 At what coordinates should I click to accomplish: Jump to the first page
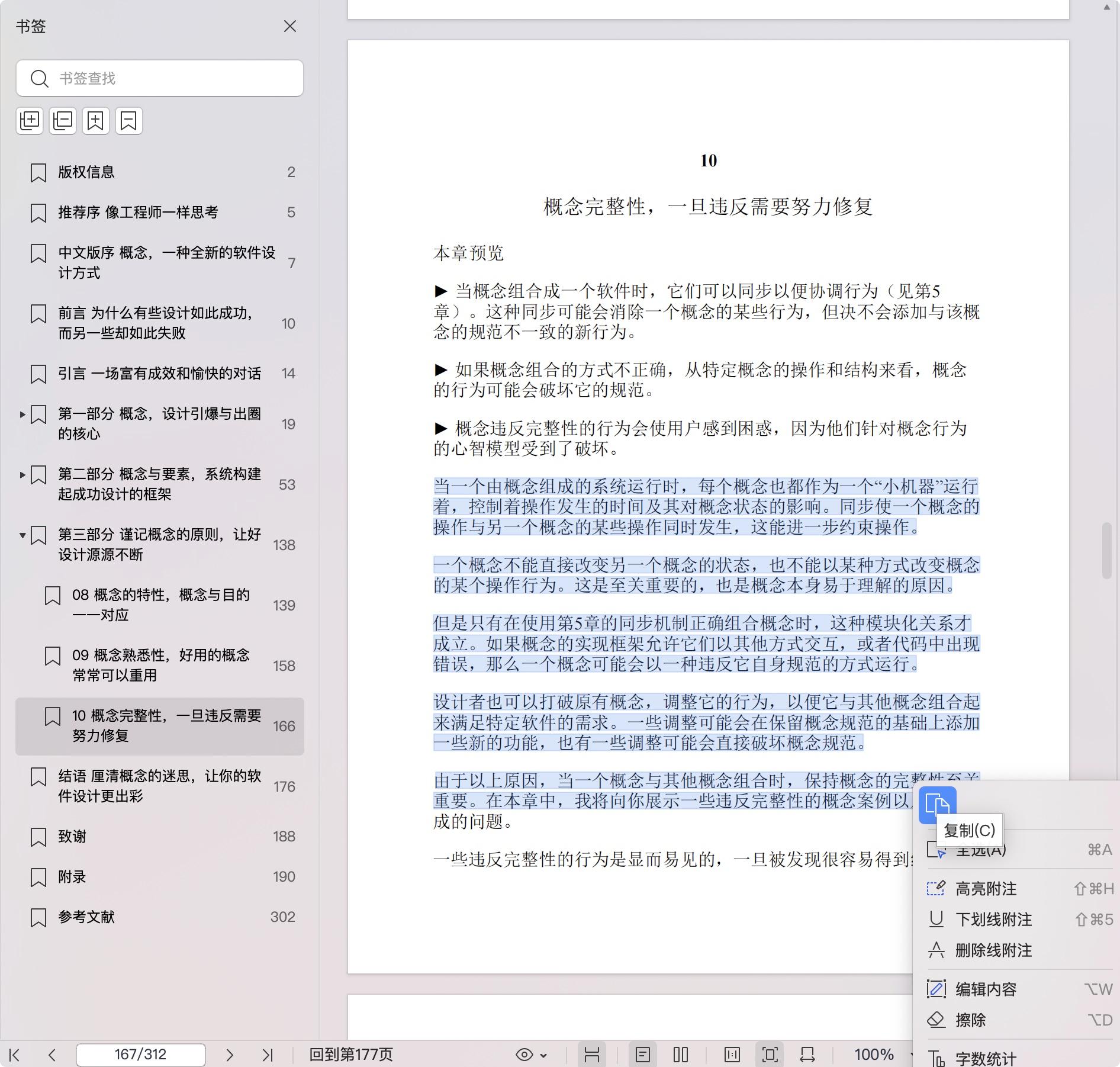(15, 1055)
